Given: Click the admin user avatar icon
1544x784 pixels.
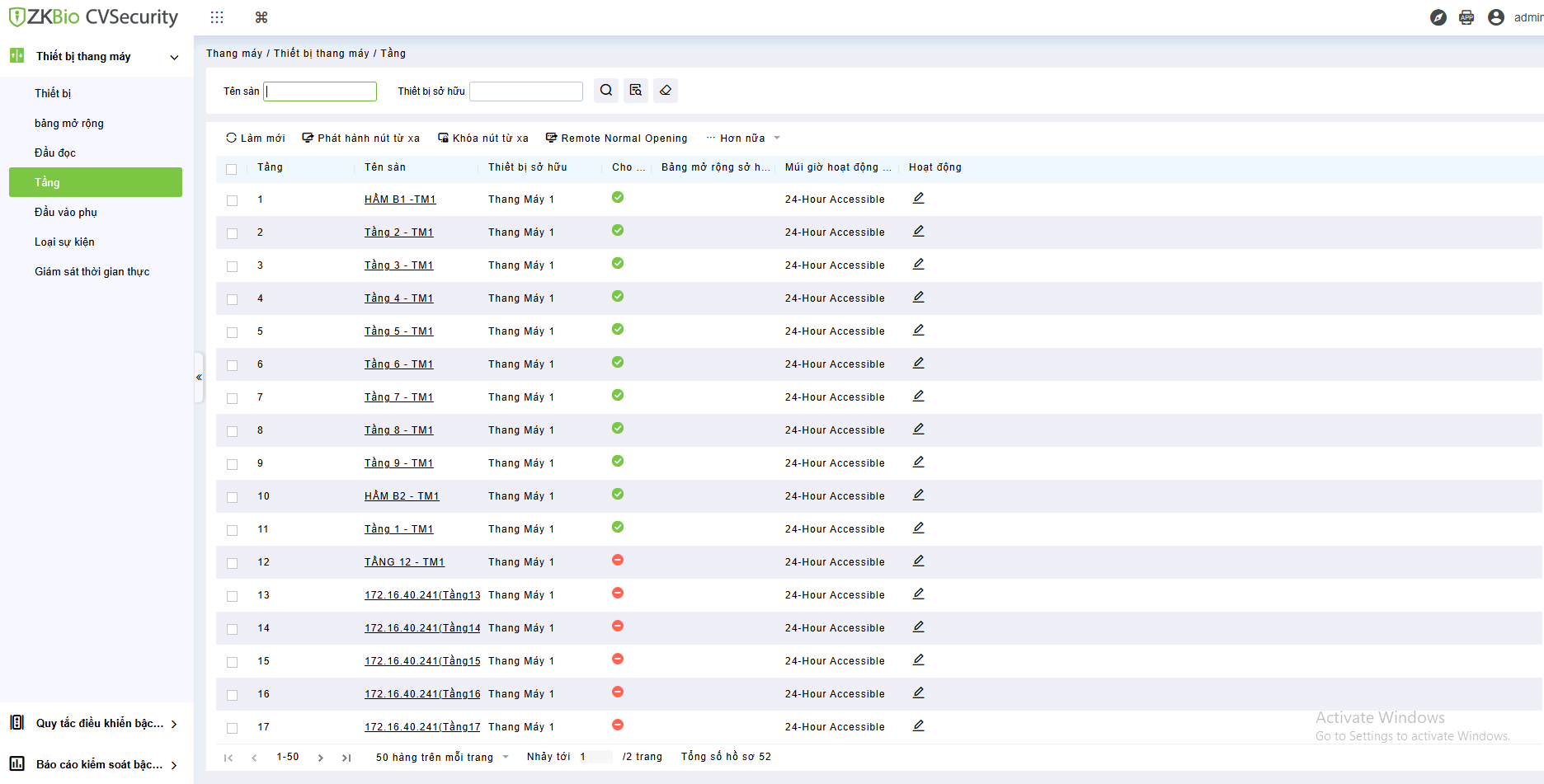Looking at the screenshot, I should pos(1496,17).
